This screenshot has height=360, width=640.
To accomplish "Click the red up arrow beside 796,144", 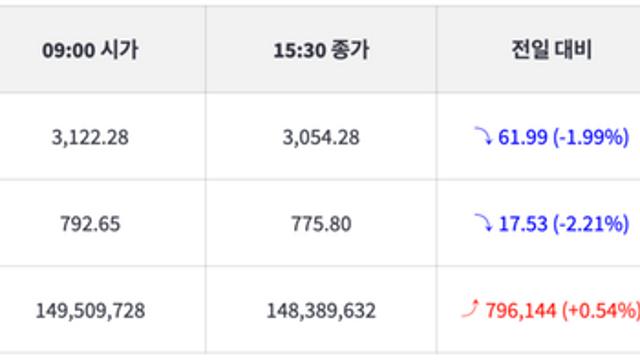I will [470, 309].
